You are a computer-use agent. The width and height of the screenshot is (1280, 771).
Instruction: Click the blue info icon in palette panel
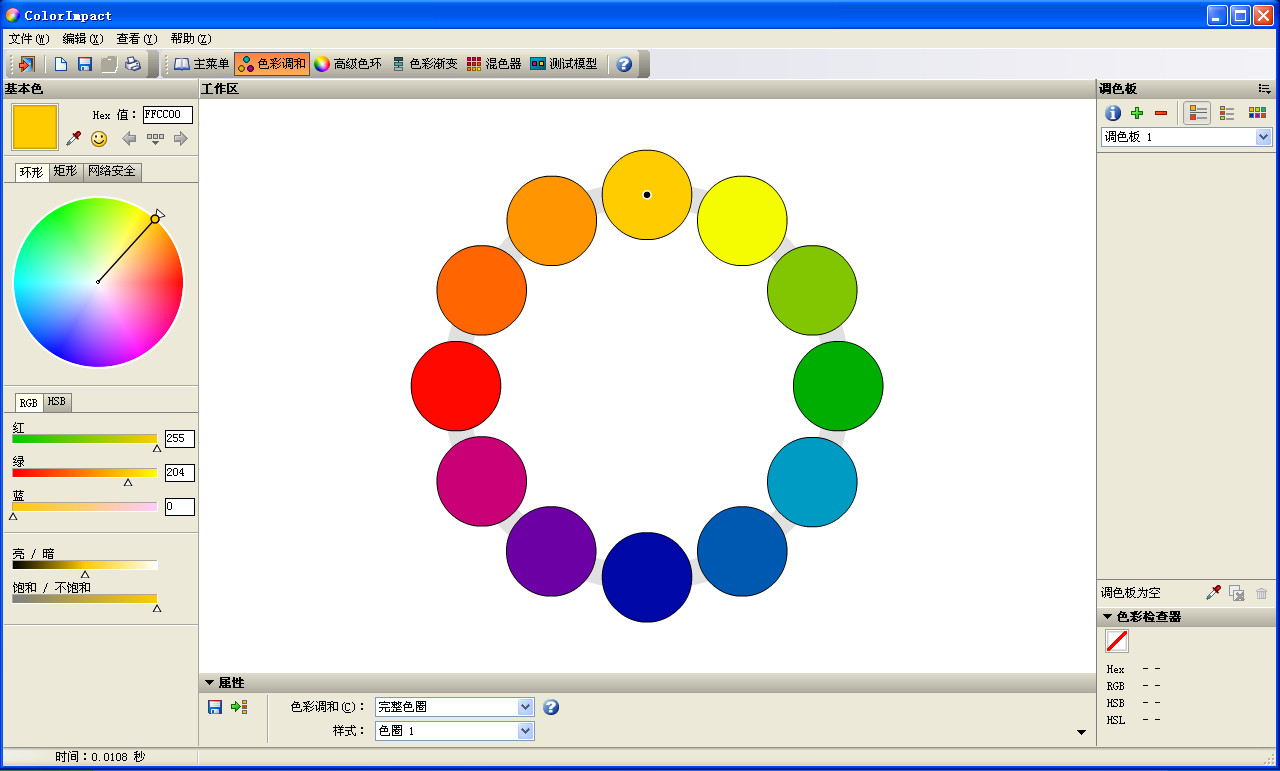tap(1112, 113)
